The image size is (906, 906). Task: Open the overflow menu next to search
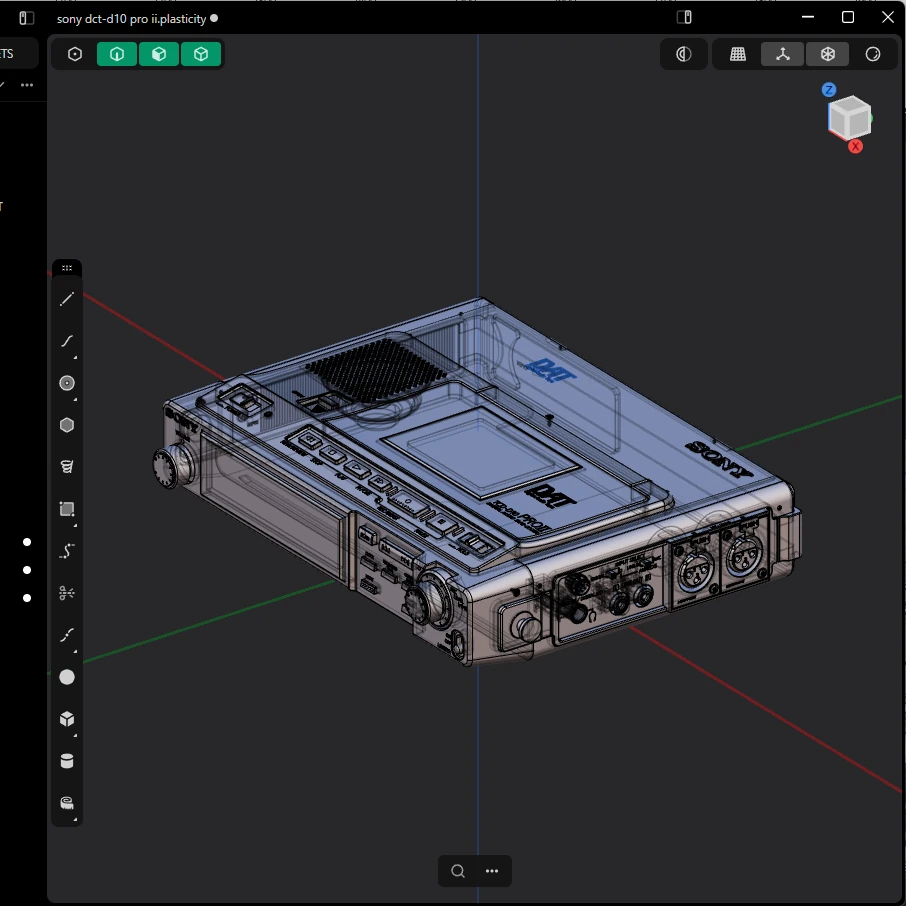[491, 871]
